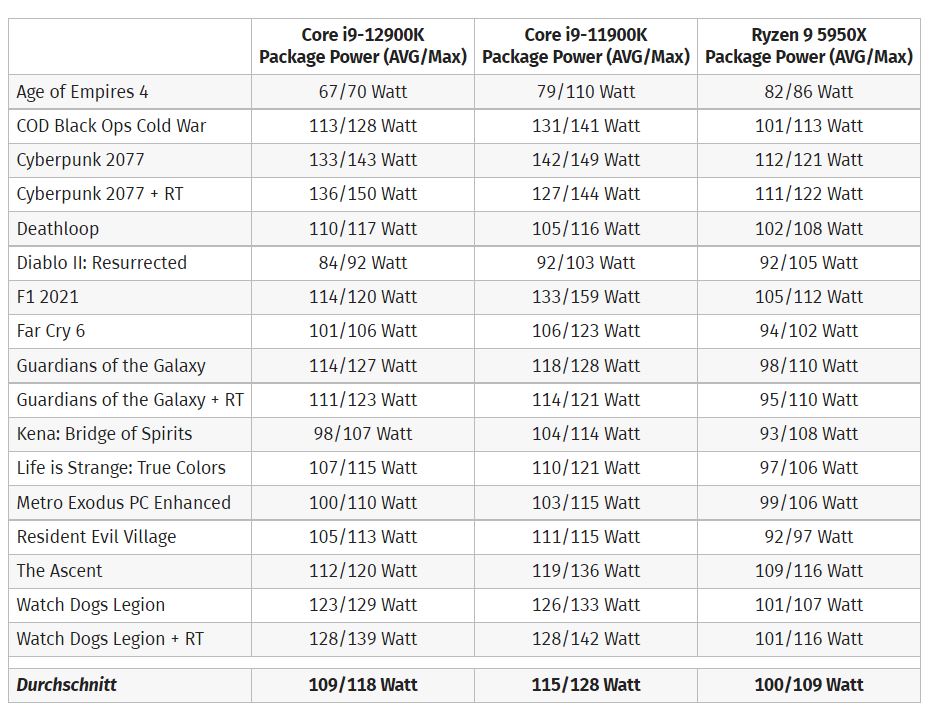The width and height of the screenshot is (929, 722).
Task: Select the 133/159 Watt cell
Action: click(586, 297)
